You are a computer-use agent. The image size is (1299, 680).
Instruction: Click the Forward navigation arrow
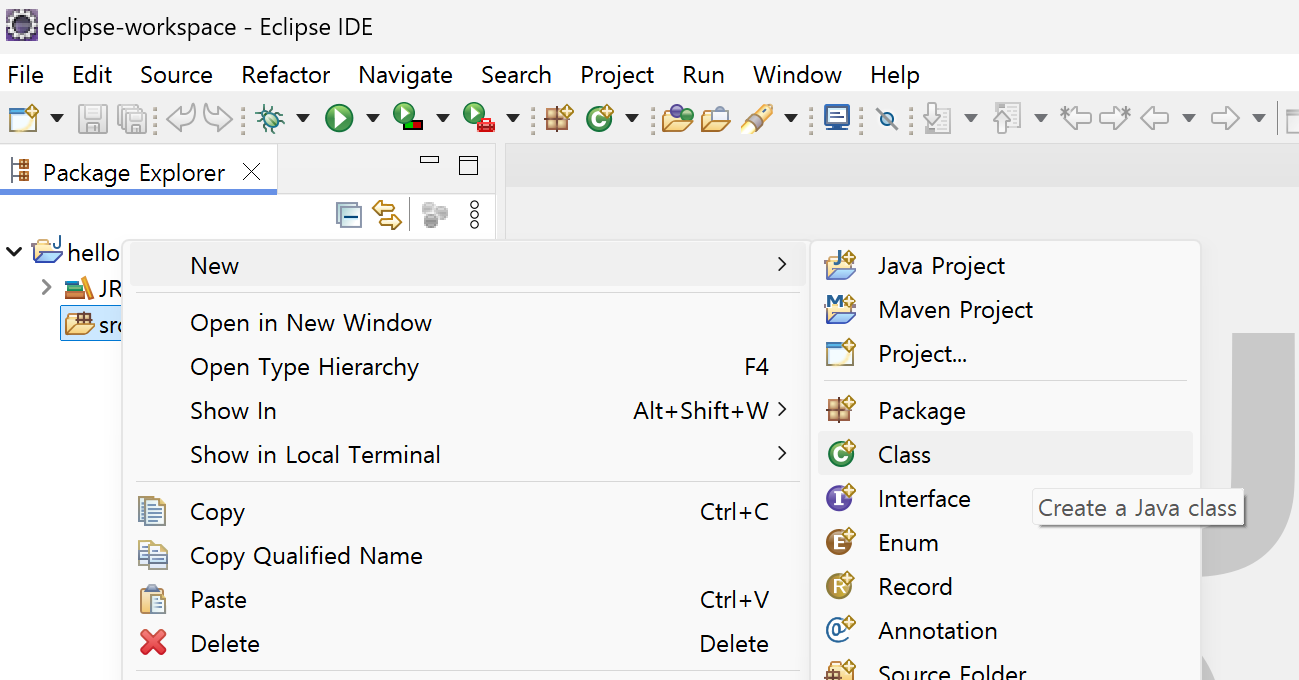(1225, 119)
